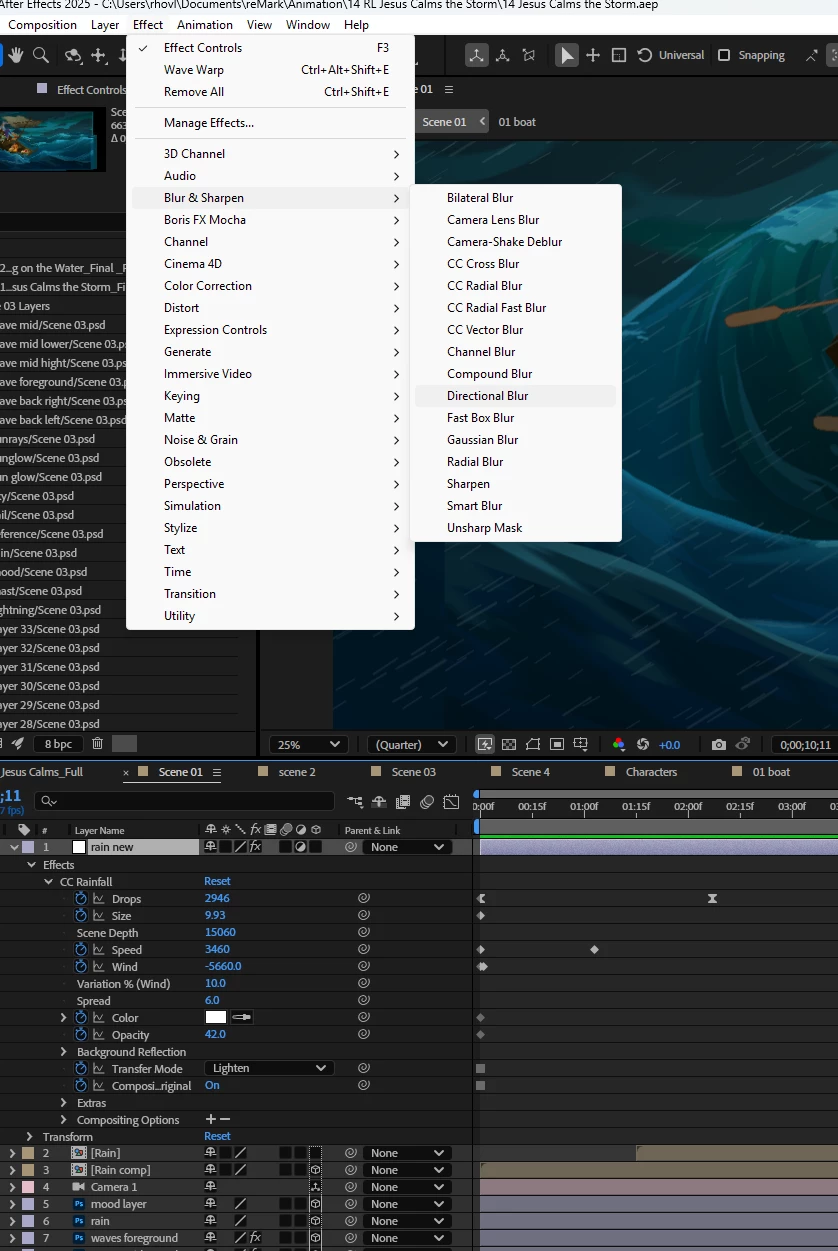Toggle the Opacity stopwatch keyframing

pos(81,1035)
